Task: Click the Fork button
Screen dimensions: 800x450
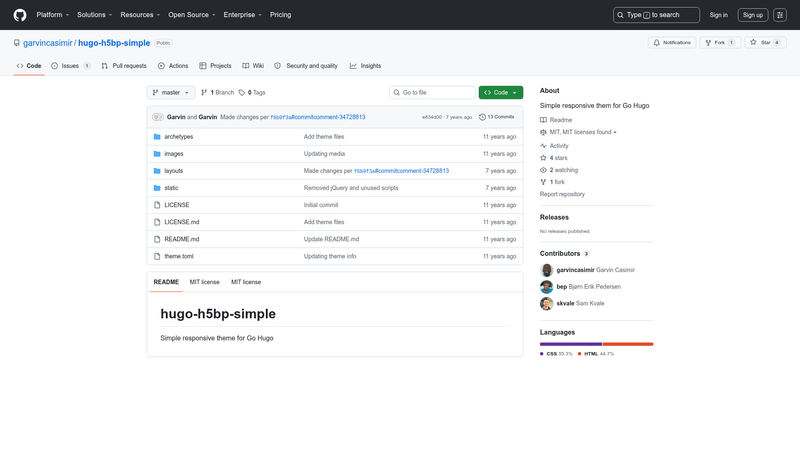Action: coord(720,43)
